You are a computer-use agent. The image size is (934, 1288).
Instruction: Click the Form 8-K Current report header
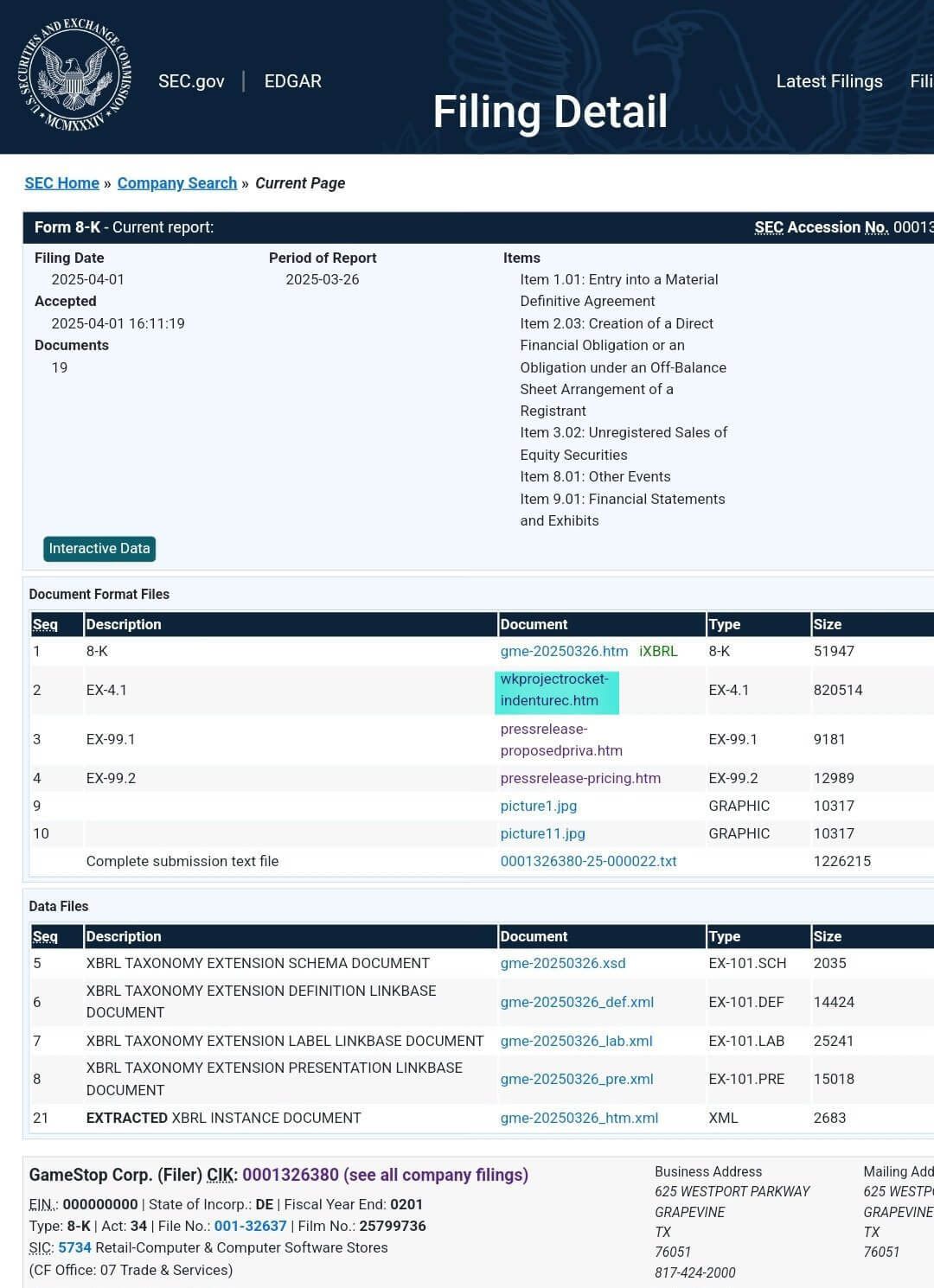[x=124, y=227]
